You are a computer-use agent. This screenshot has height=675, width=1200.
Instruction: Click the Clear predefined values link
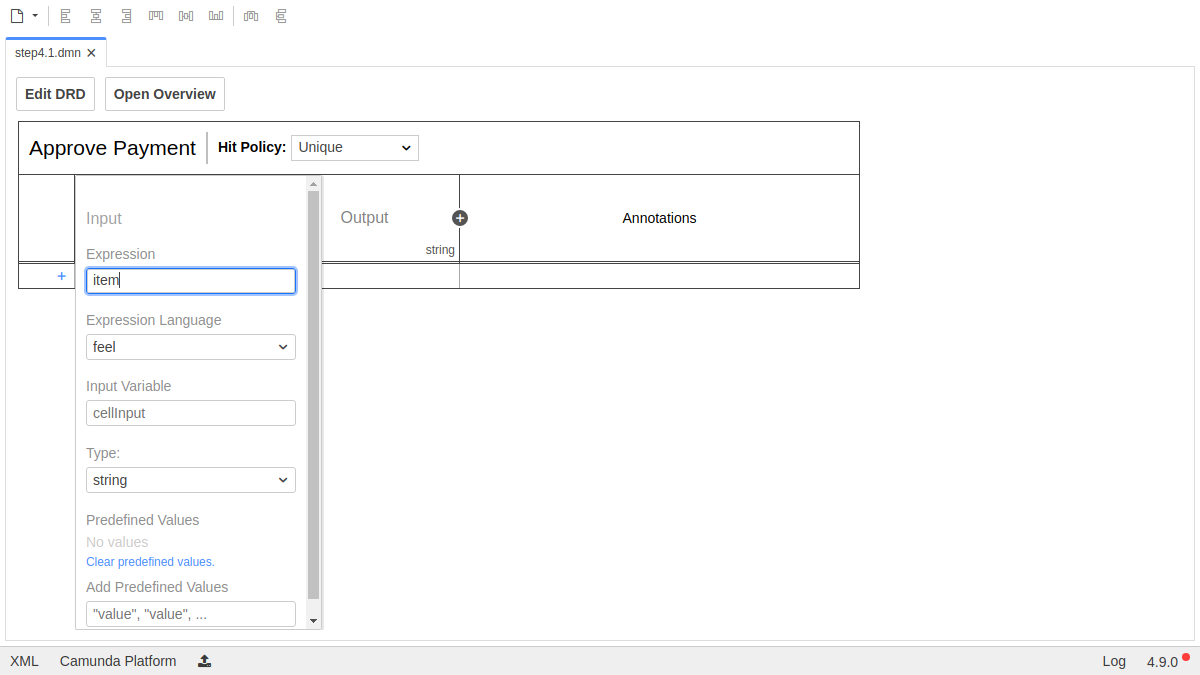point(150,562)
